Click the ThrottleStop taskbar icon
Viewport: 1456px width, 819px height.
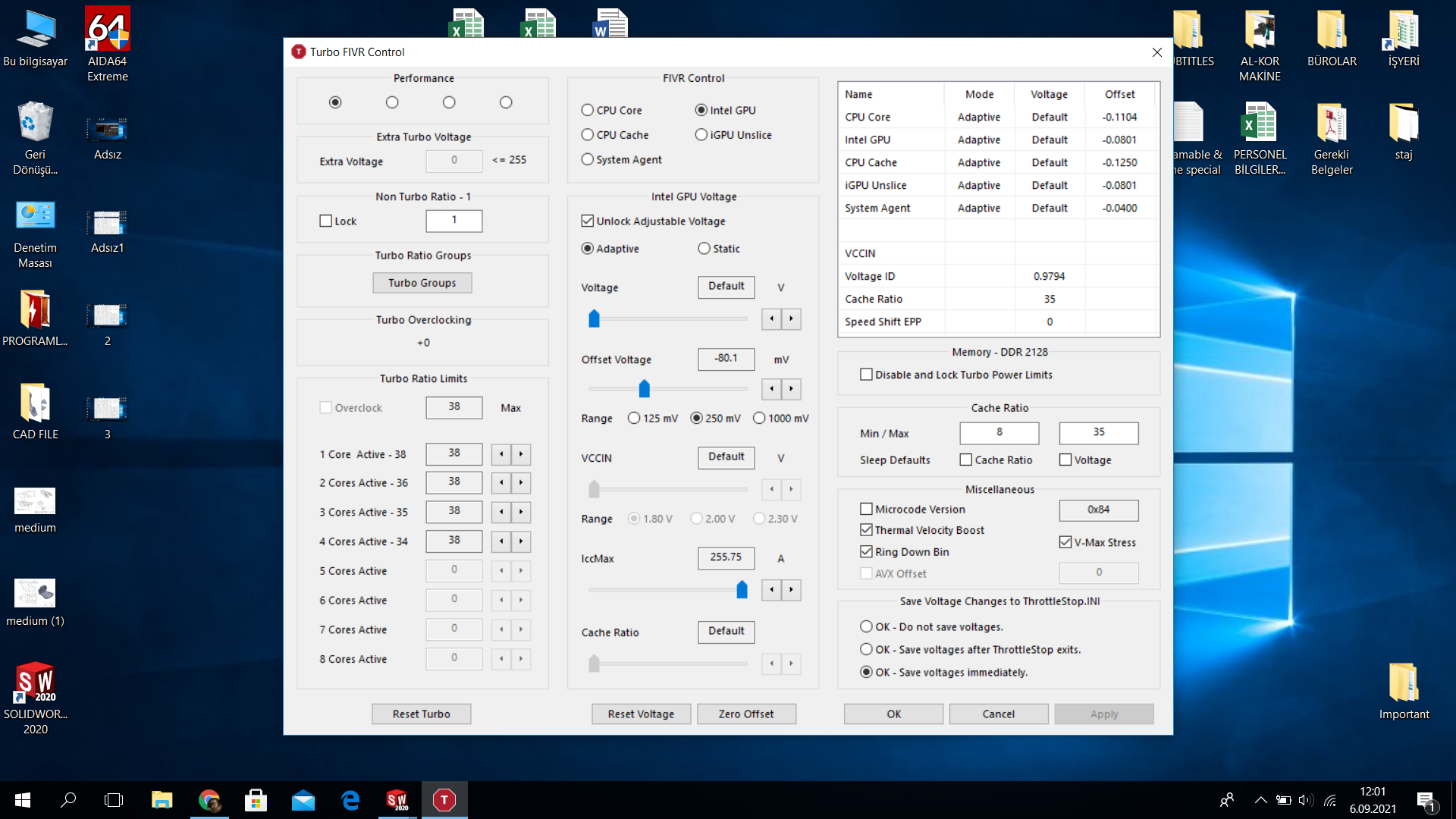click(444, 800)
